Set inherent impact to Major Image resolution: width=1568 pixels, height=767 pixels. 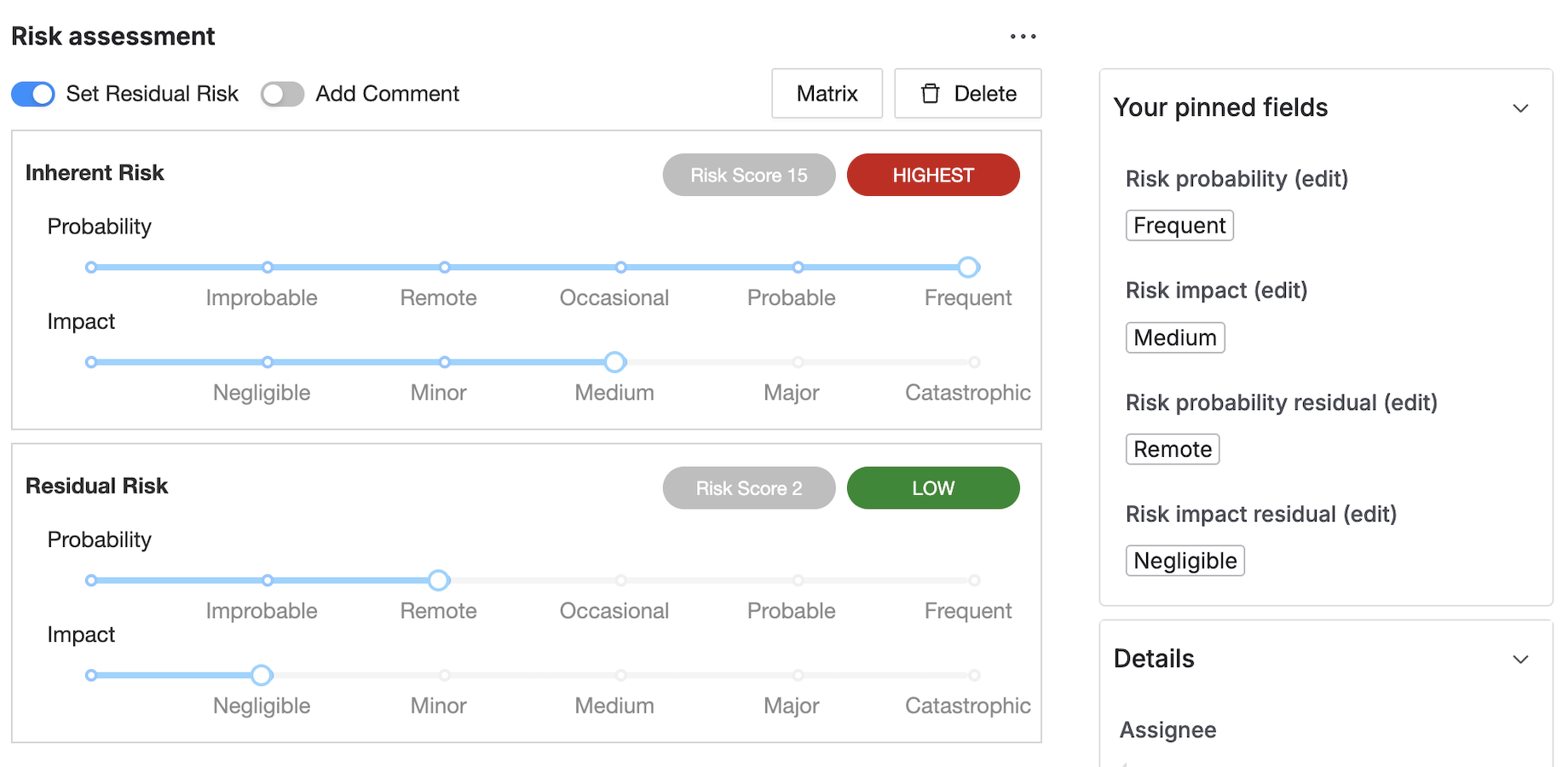click(x=798, y=362)
